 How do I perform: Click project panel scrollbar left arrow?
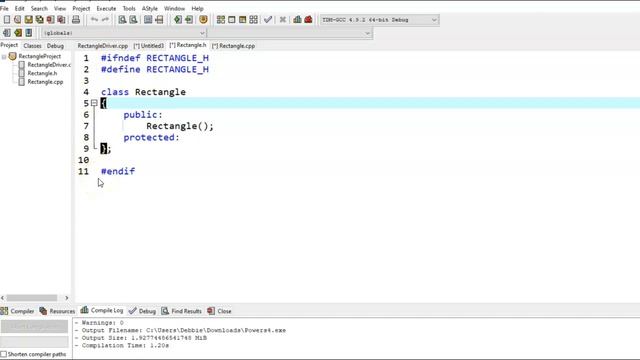tap(3, 298)
